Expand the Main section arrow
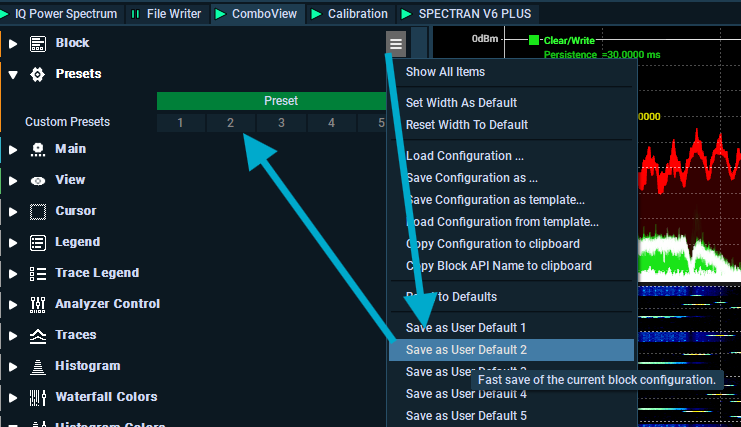Viewport: 741px width, 427px height. coord(13,150)
